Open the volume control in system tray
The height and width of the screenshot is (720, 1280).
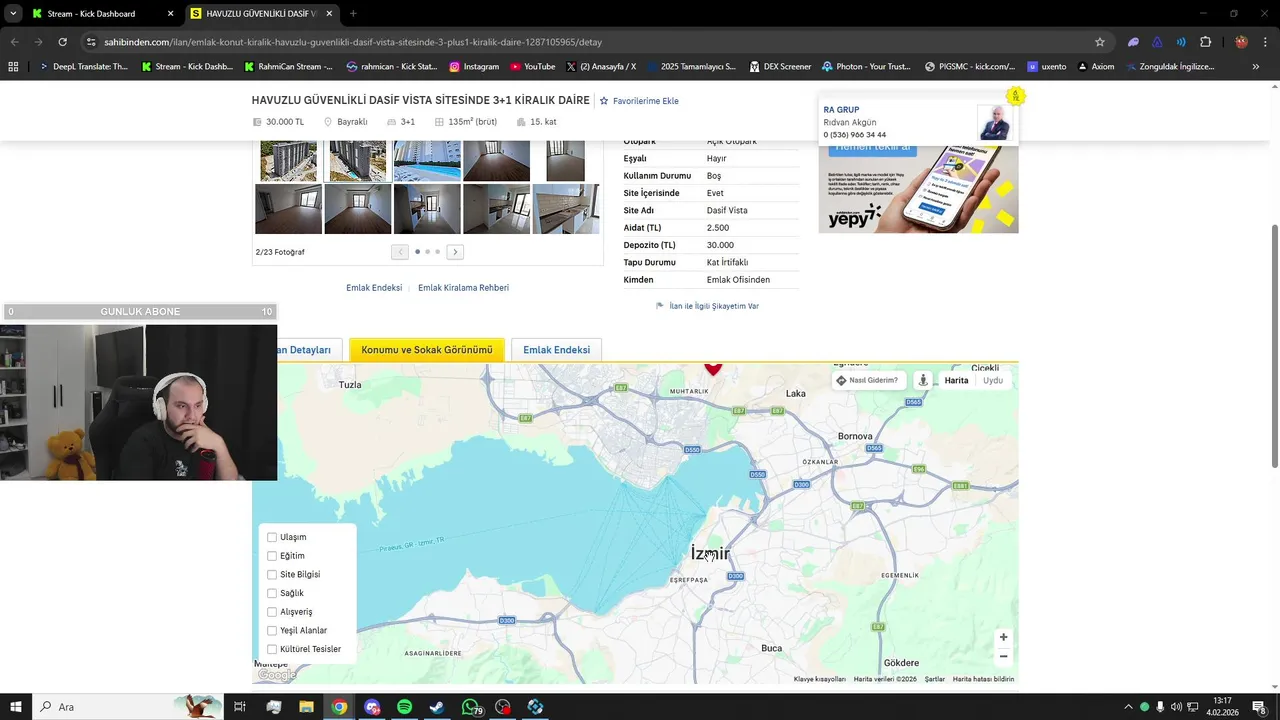click(1176, 707)
